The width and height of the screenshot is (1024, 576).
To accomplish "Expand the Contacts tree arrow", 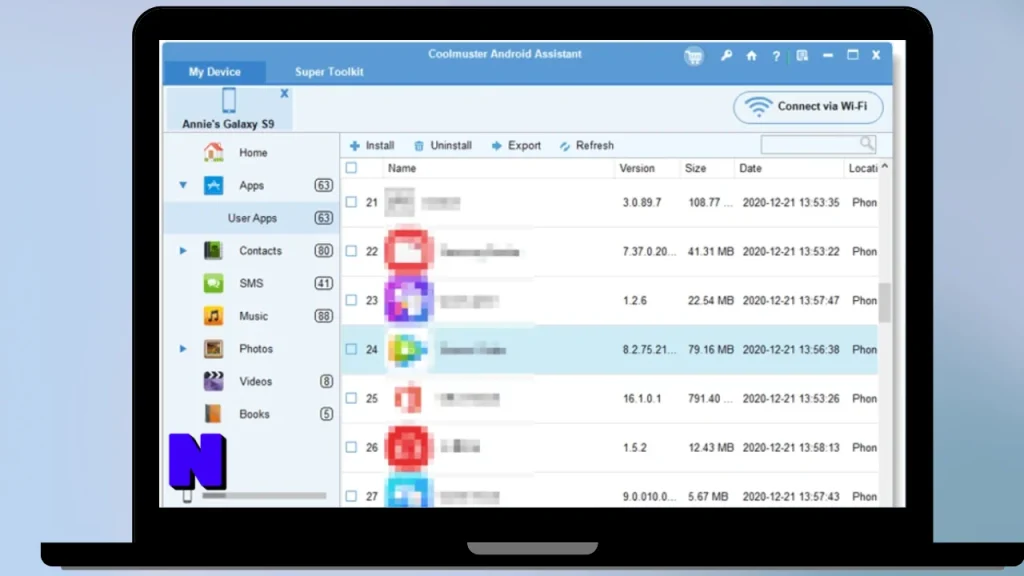I will click(x=183, y=251).
